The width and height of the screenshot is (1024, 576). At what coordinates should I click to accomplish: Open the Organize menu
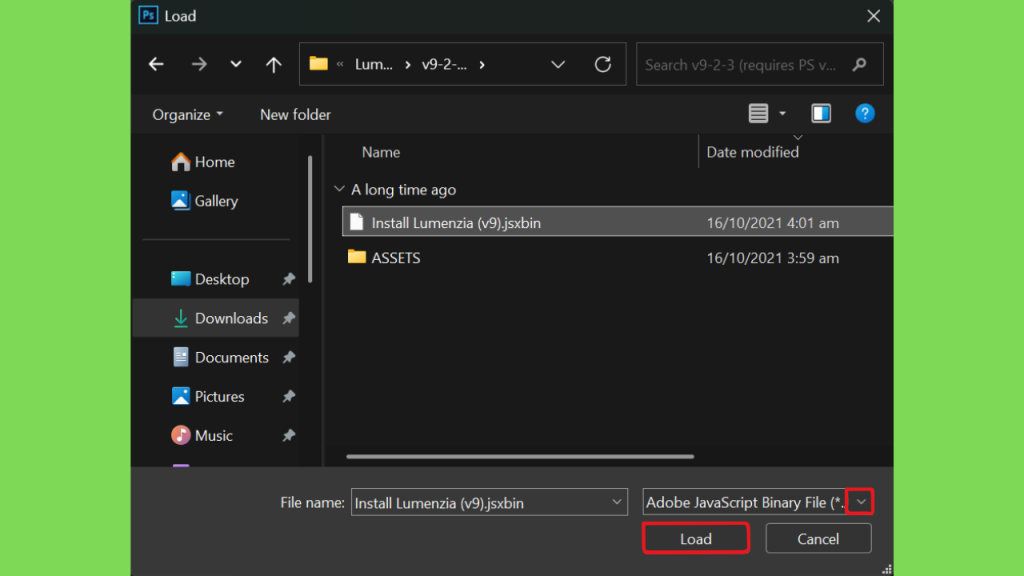[x=187, y=114]
